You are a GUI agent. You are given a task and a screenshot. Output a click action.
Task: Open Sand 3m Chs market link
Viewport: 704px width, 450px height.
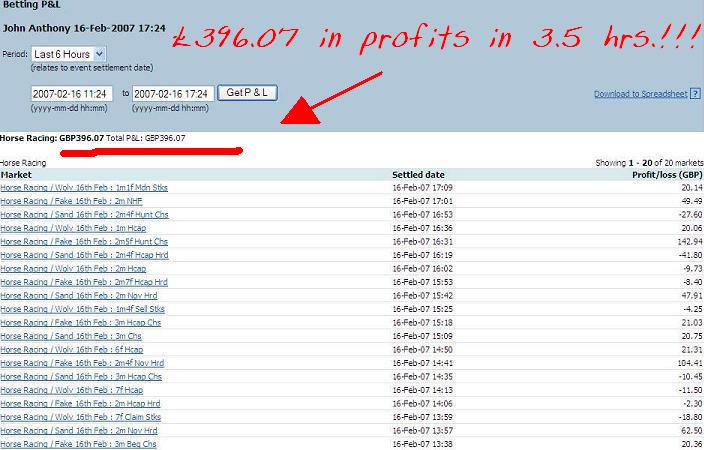tap(71, 336)
